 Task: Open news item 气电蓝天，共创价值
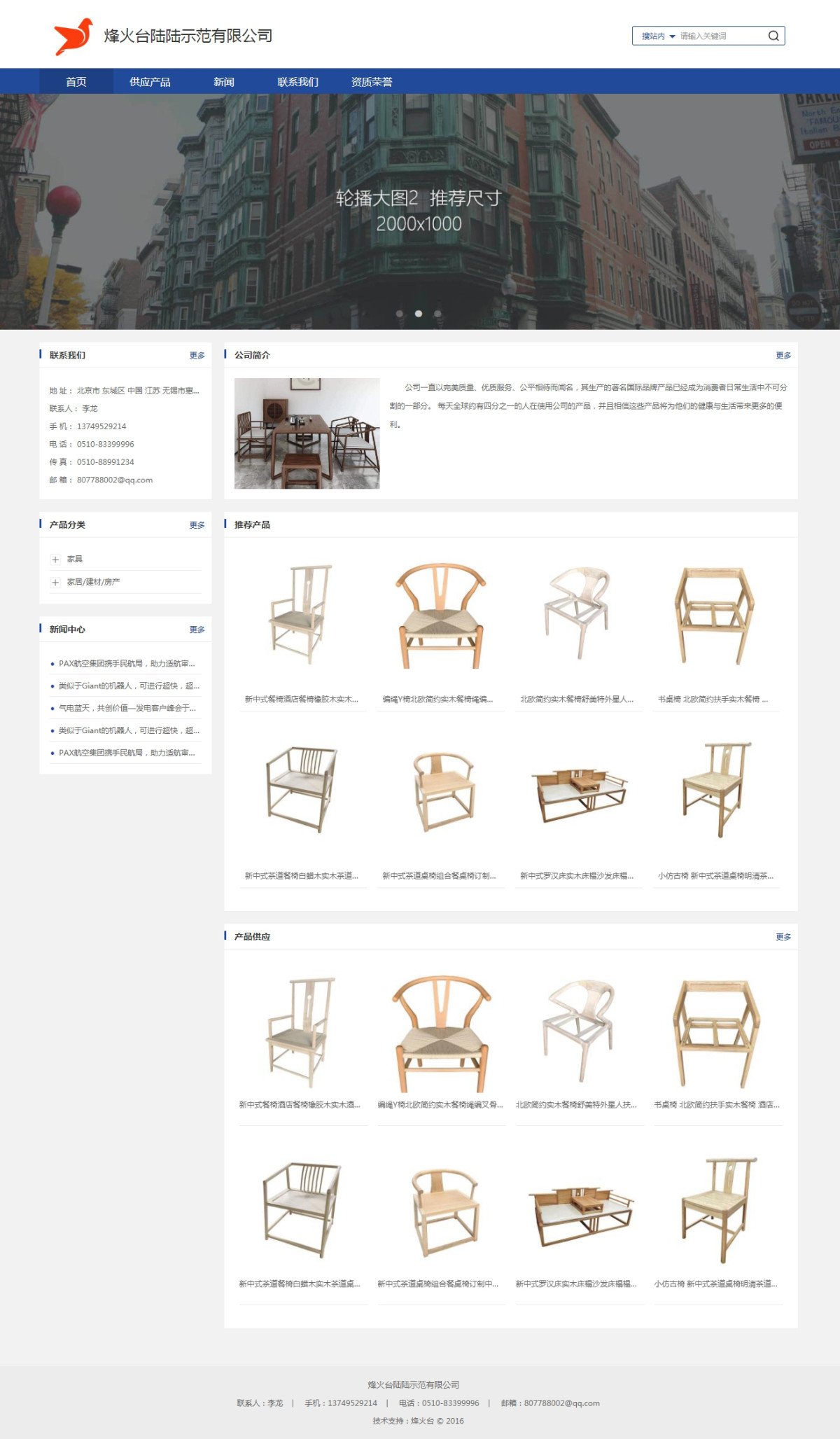(x=127, y=708)
